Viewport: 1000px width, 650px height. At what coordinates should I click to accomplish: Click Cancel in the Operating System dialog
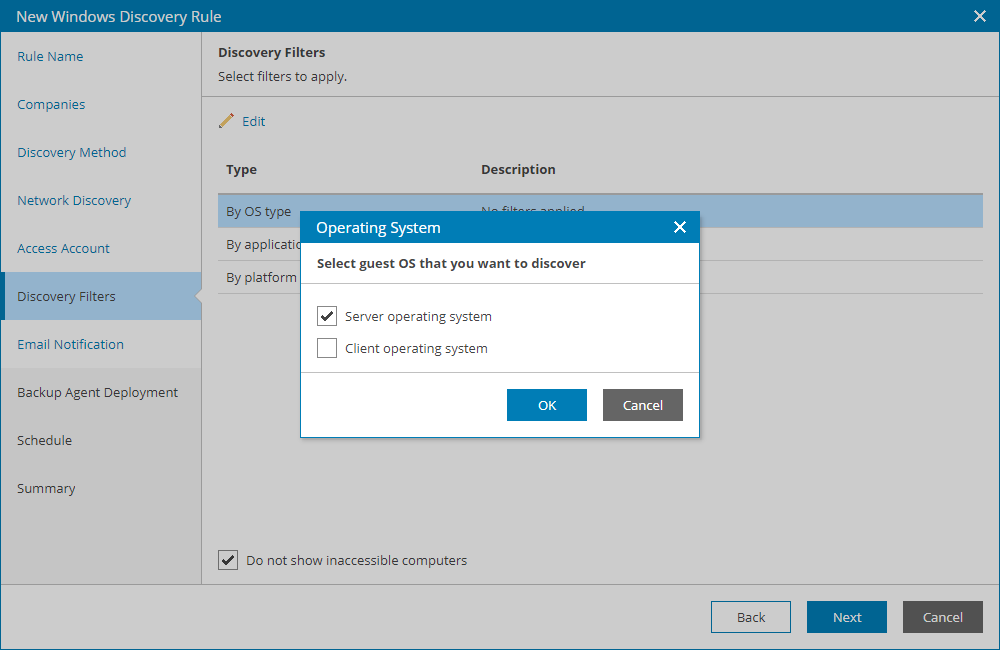pos(642,405)
